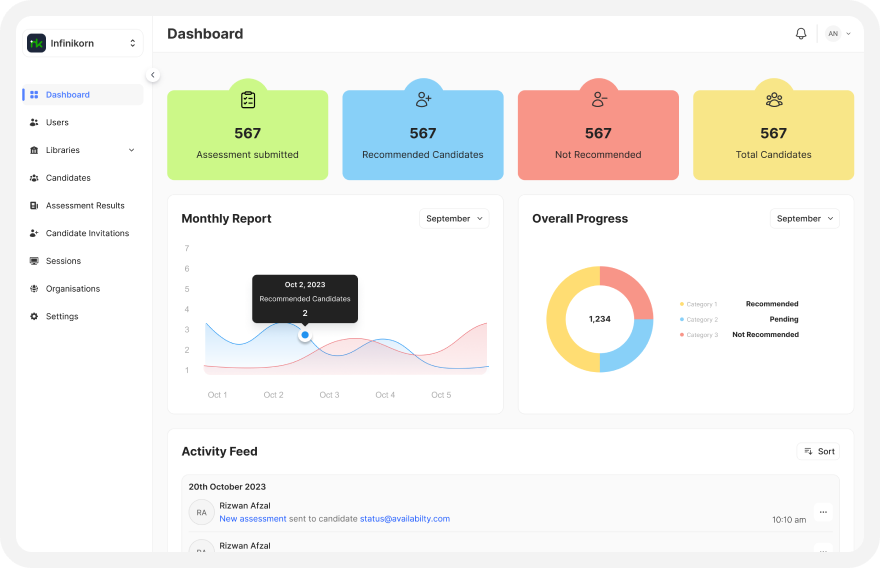880x568 pixels.
Task: Open Assessment Results in the sidebar
Action: (85, 205)
